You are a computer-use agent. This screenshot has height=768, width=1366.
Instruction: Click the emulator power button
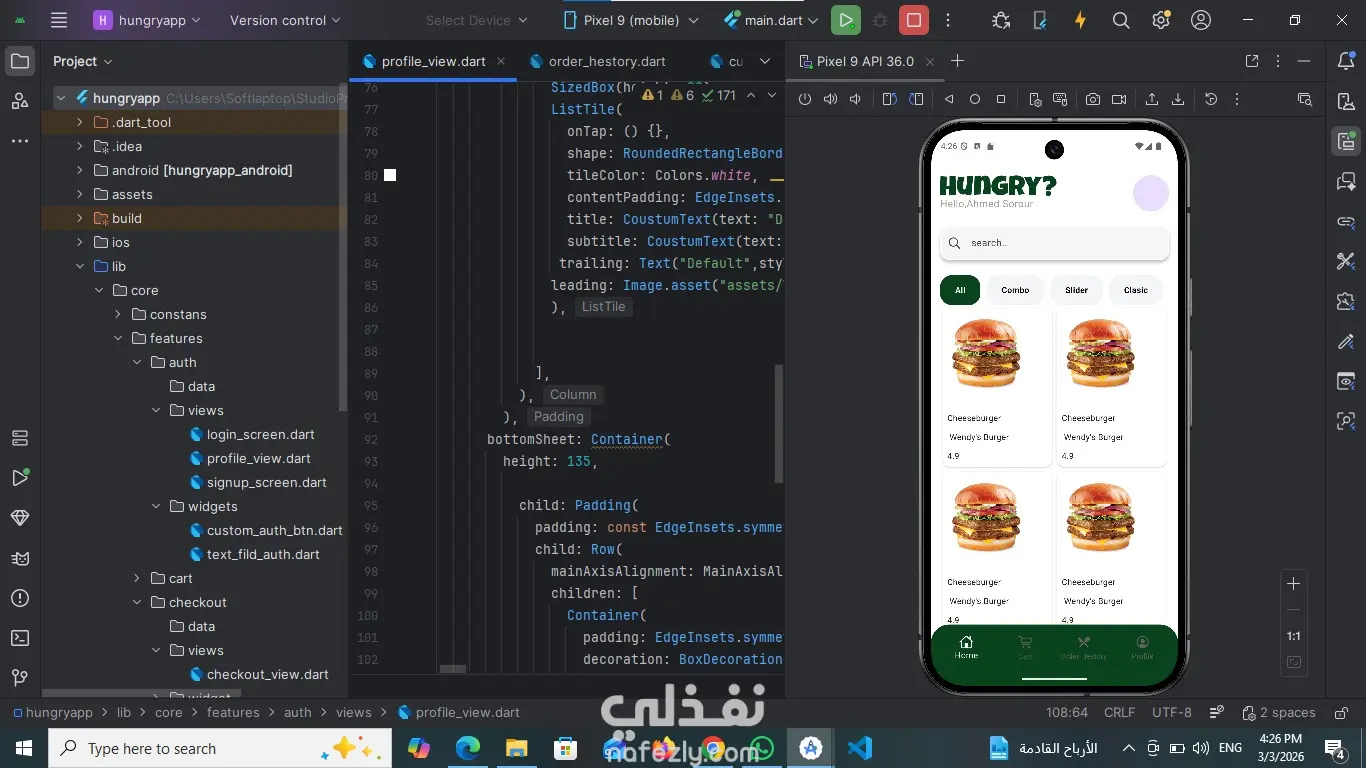(805, 99)
